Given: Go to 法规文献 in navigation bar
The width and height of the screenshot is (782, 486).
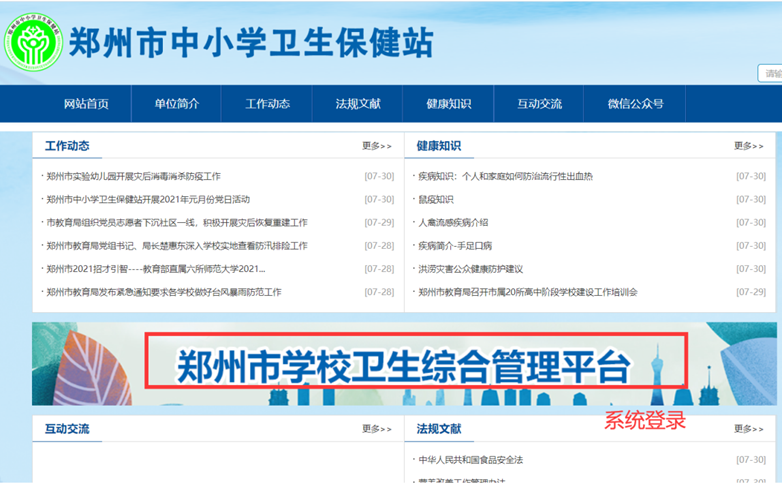Looking at the screenshot, I should click(x=358, y=104).
